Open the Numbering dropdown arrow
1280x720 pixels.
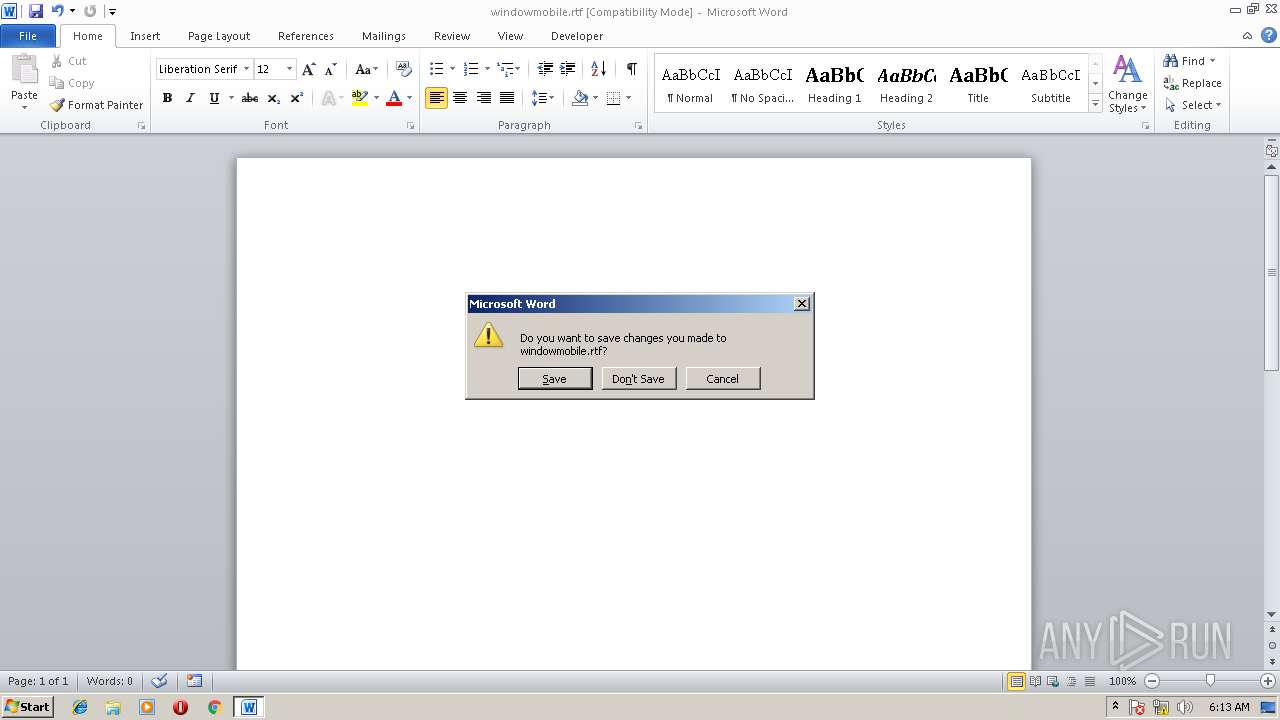tap(487, 69)
